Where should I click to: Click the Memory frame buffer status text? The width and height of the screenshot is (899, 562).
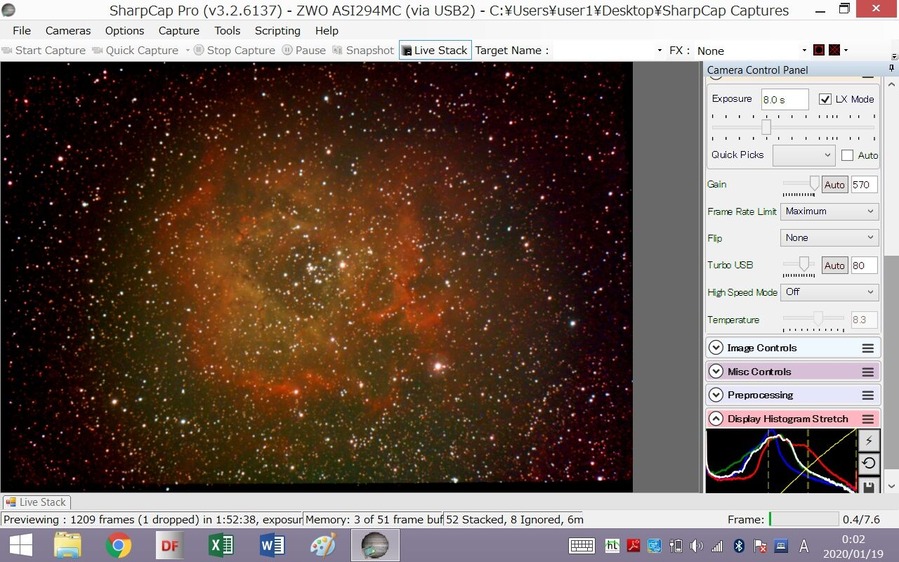click(x=373, y=520)
